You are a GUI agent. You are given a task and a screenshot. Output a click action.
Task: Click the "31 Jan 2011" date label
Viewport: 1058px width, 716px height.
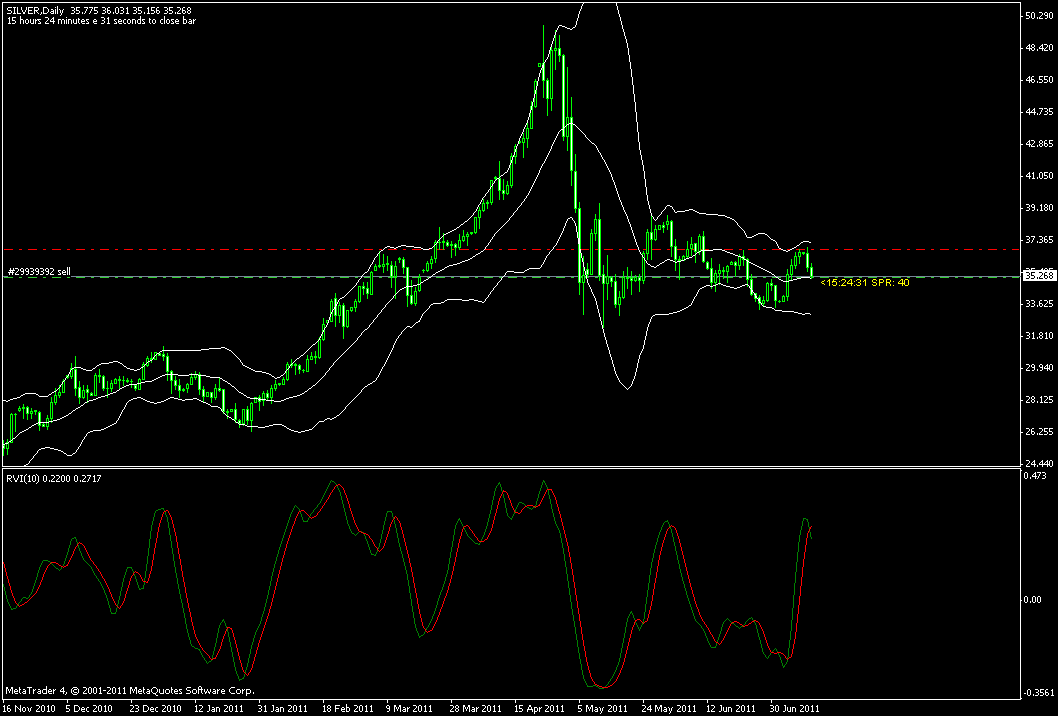tap(283, 709)
